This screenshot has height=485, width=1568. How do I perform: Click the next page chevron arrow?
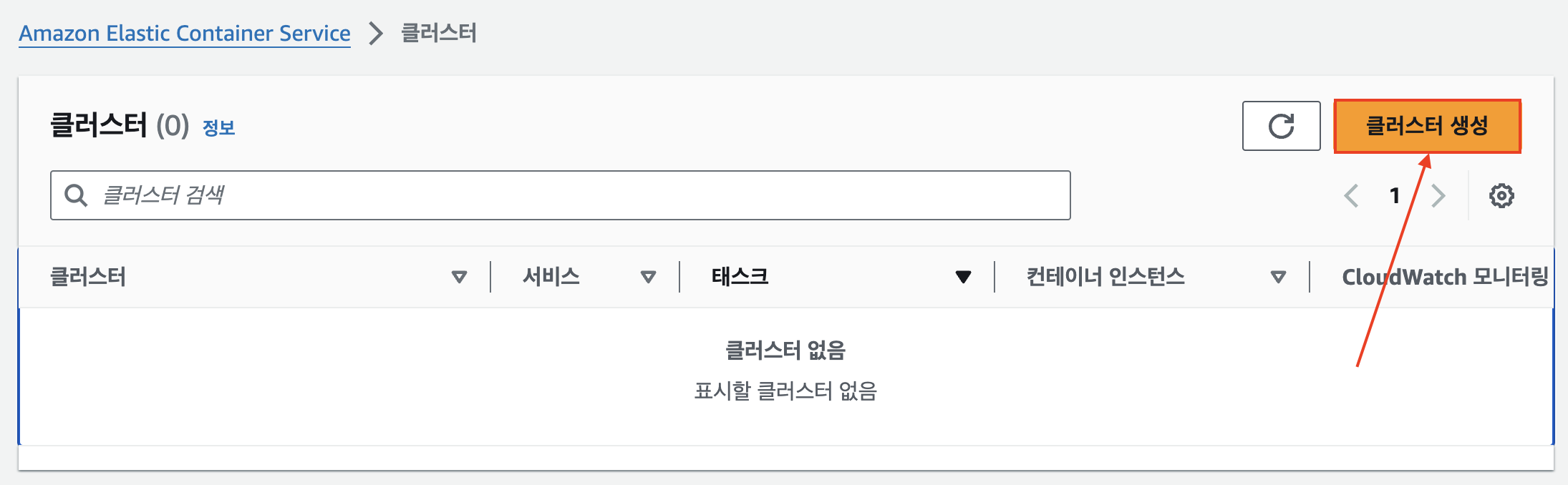[1438, 195]
